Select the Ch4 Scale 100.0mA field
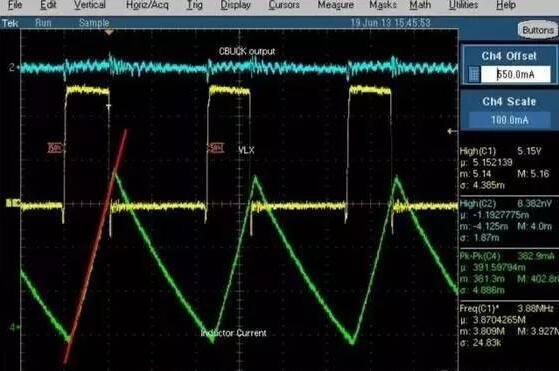 click(x=509, y=120)
